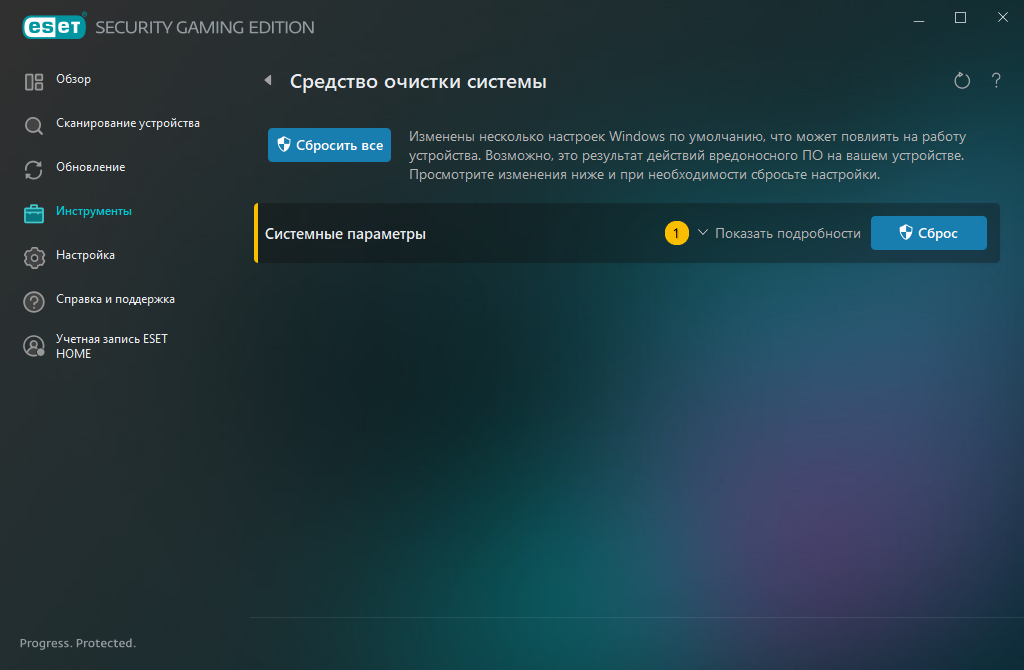The width and height of the screenshot is (1024, 670).
Task: Click the Справка и поддержка question icon
Action: pyautogui.click(x=34, y=302)
